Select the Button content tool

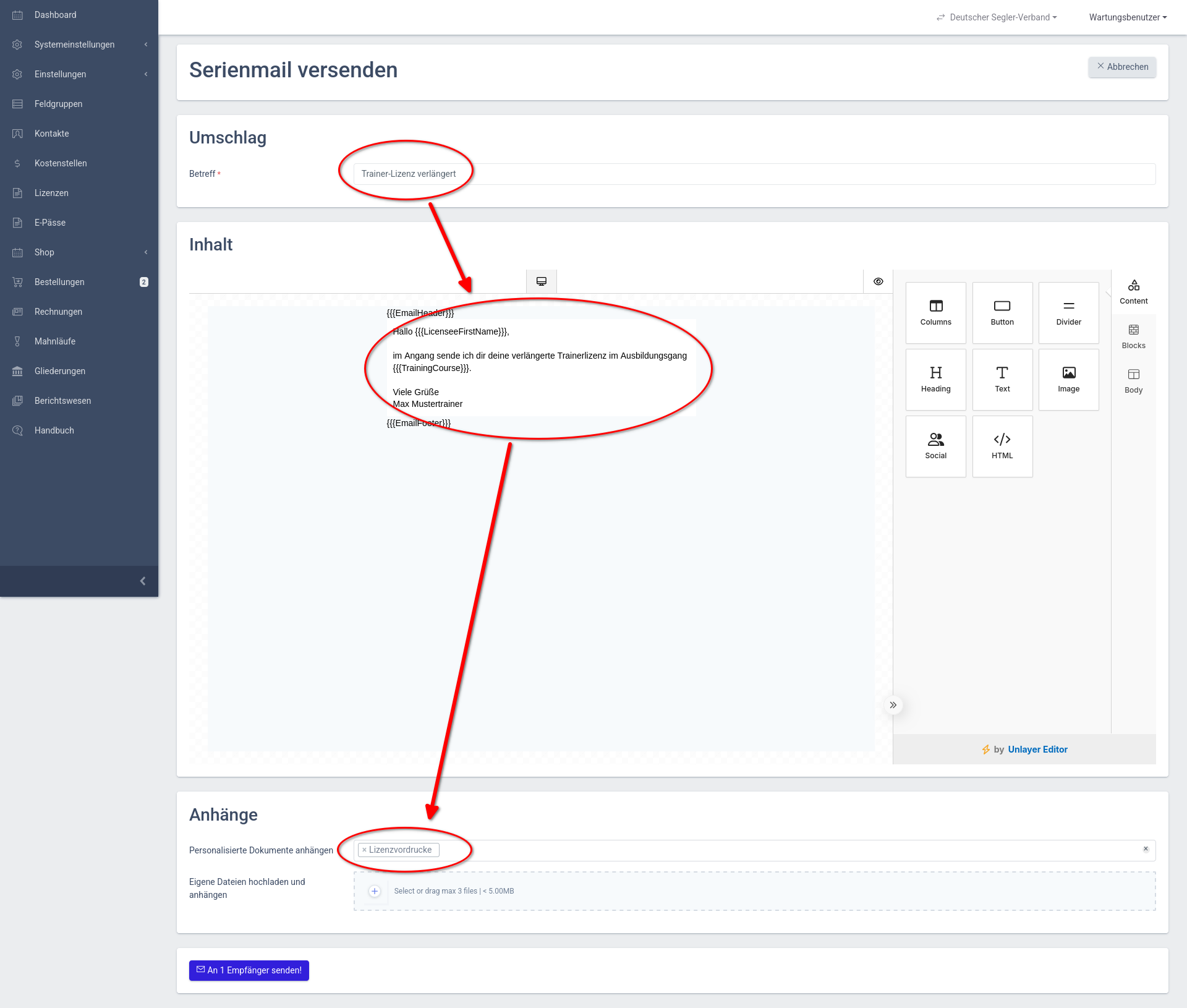[1002, 313]
